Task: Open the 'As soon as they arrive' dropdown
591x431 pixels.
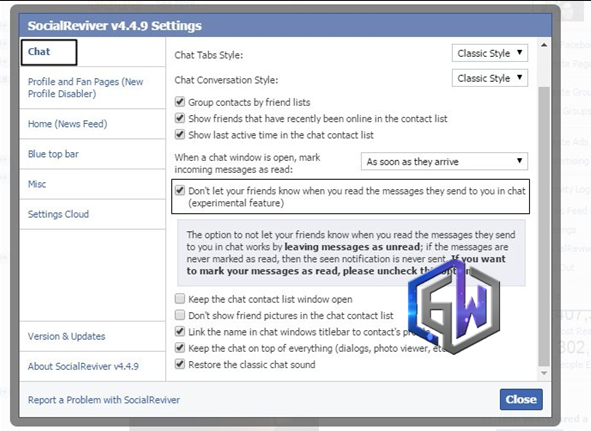Action: tap(444, 161)
